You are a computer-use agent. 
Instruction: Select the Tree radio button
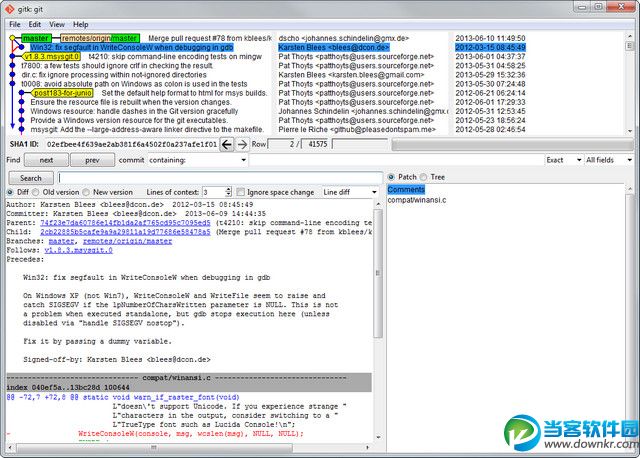(423, 177)
